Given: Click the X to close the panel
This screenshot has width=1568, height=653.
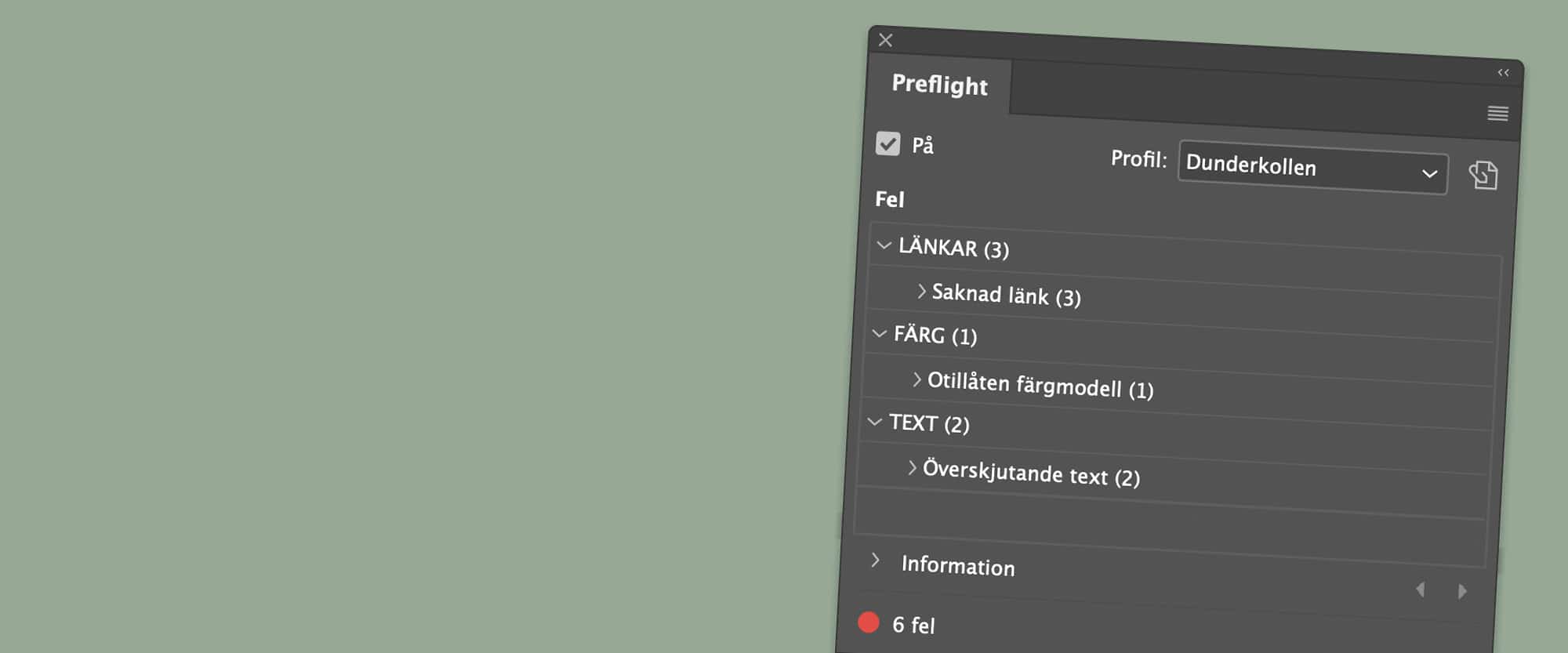Looking at the screenshot, I should (x=887, y=39).
